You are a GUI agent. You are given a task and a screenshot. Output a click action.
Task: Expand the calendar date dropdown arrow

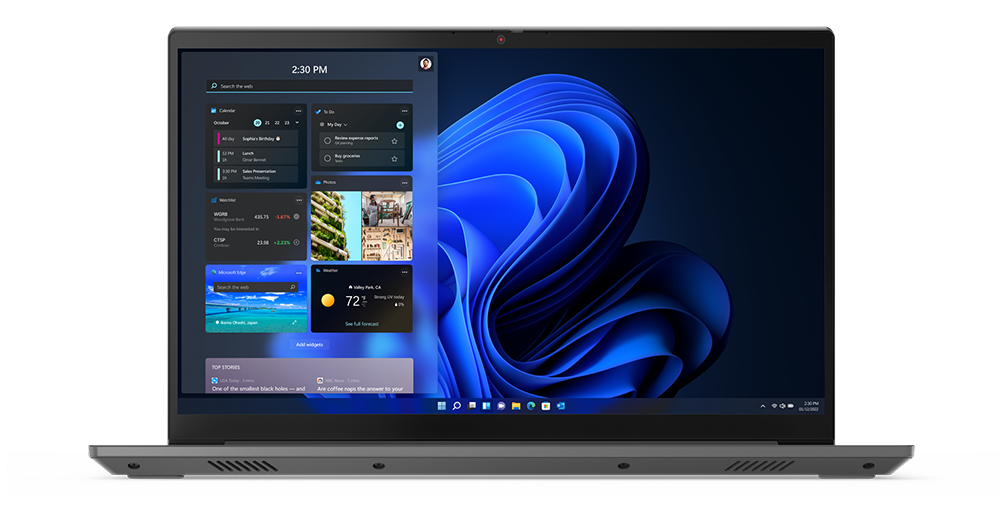point(297,122)
